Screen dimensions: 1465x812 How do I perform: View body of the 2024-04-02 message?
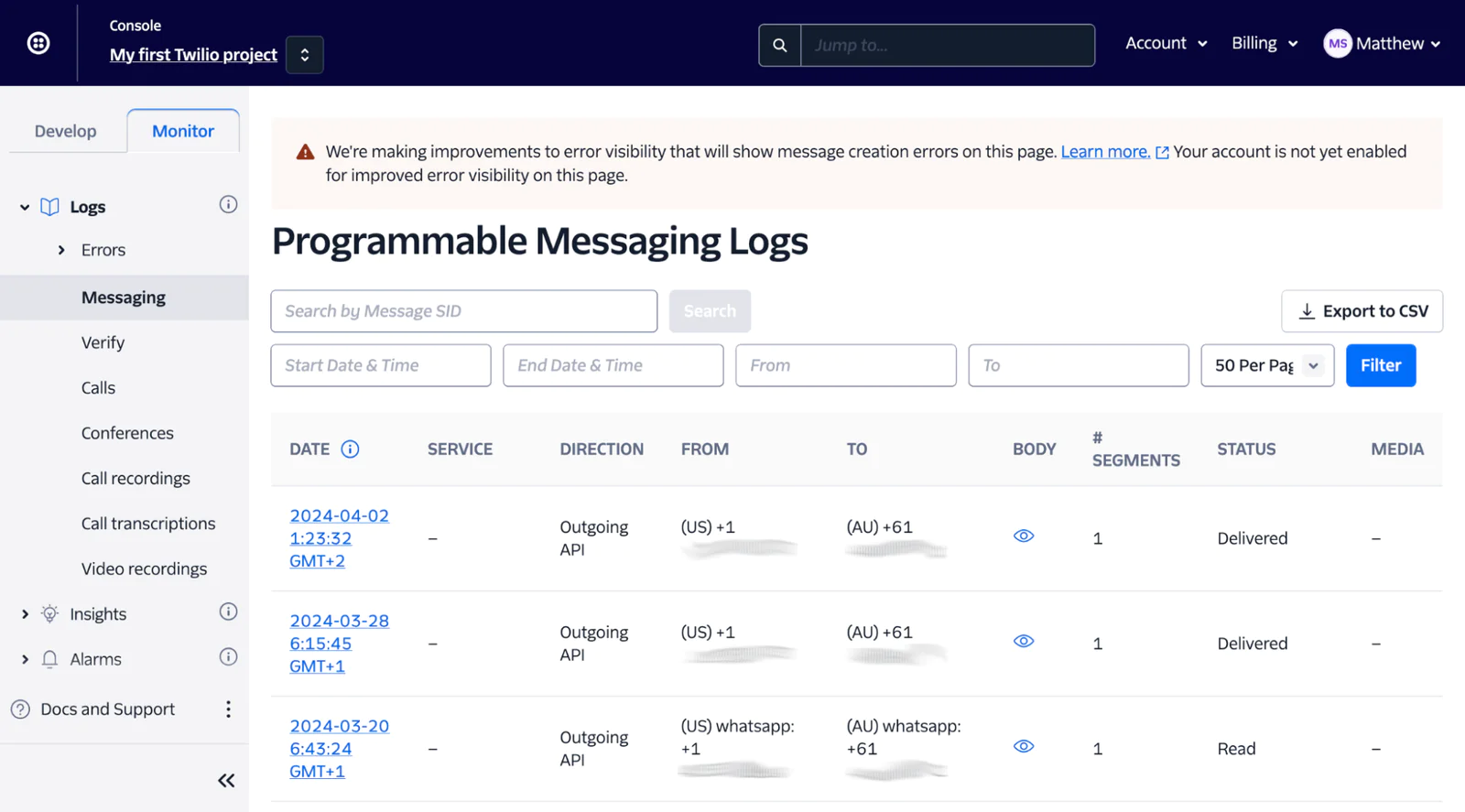click(1024, 536)
